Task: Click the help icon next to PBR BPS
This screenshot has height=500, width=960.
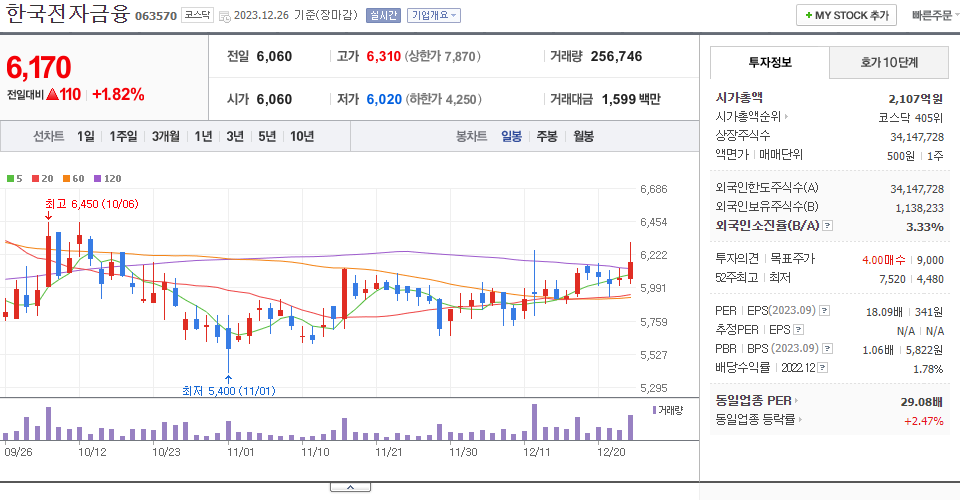Action: tap(827, 349)
